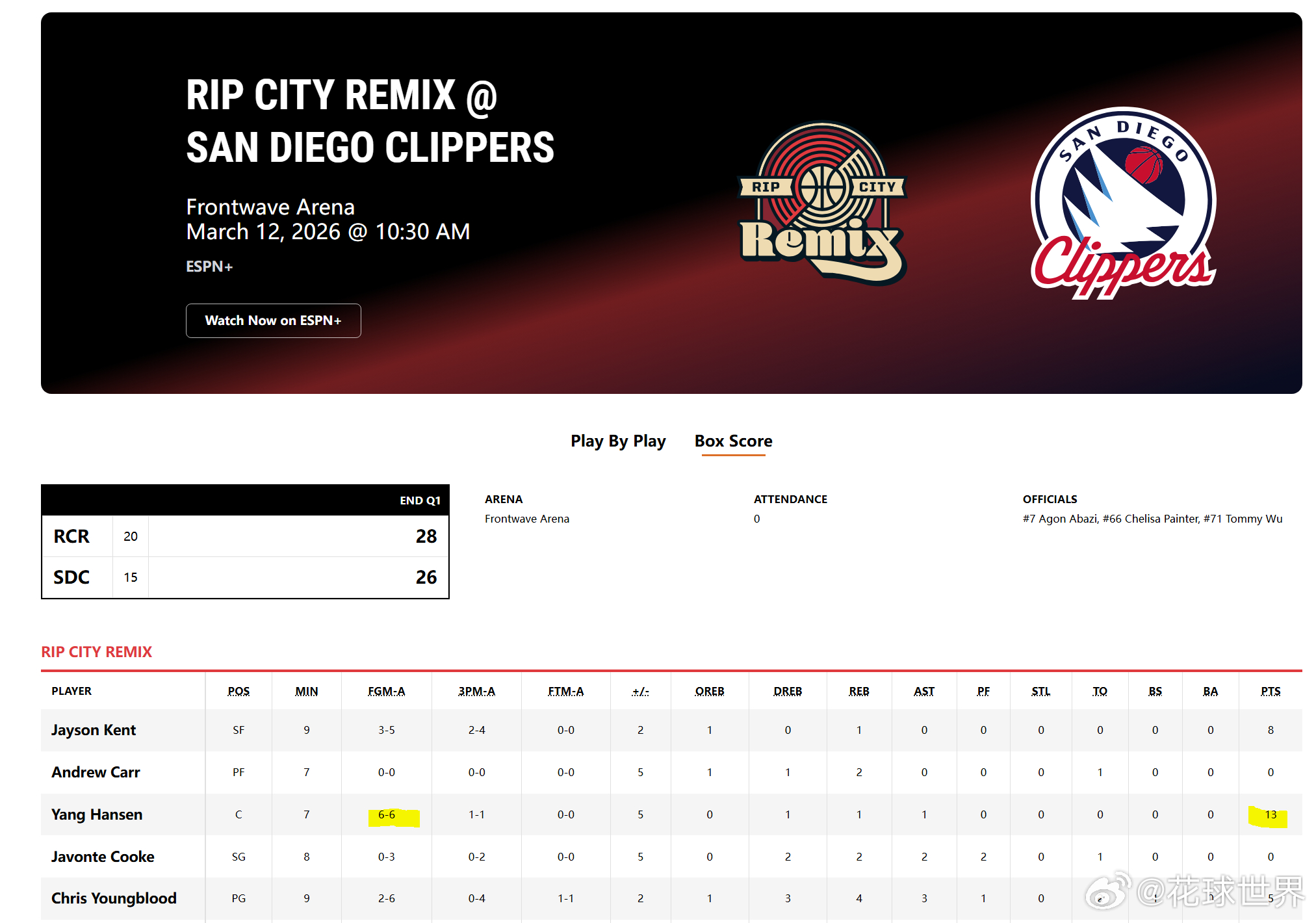Viewport: 1316px width, 923px height.
Task: Click the Javonte Cooke player name
Action: [103, 857]
